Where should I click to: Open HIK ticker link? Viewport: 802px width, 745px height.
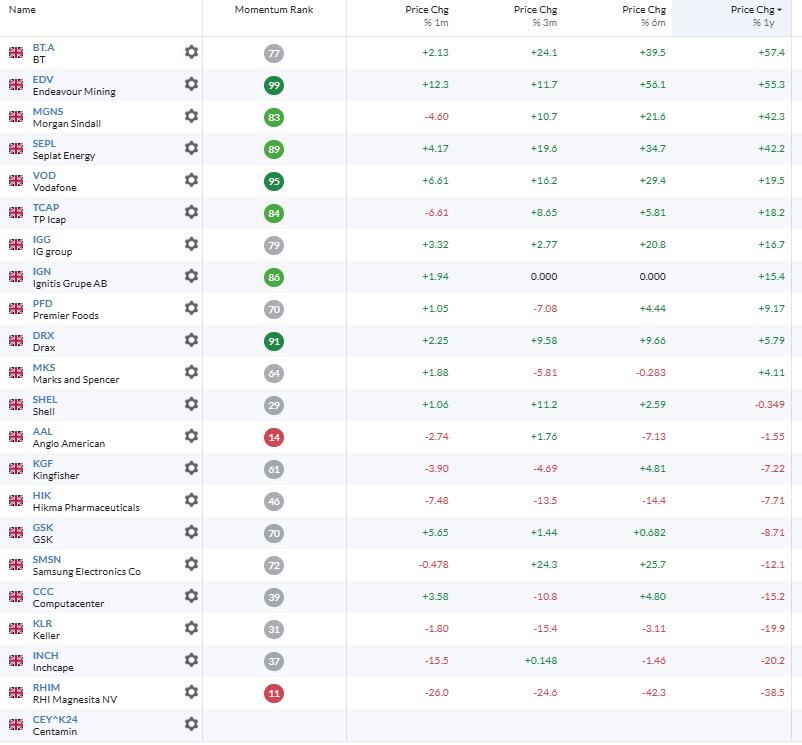(42, 495)
